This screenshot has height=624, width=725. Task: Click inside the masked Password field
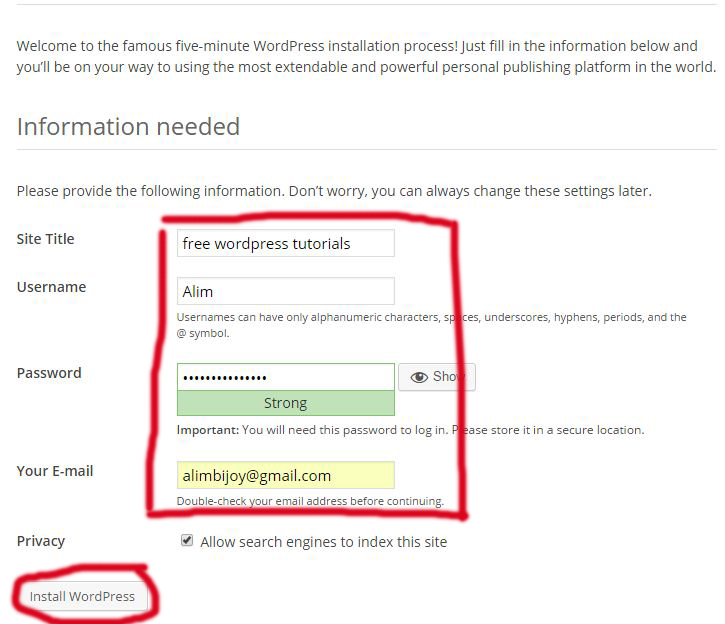point(285,377)
